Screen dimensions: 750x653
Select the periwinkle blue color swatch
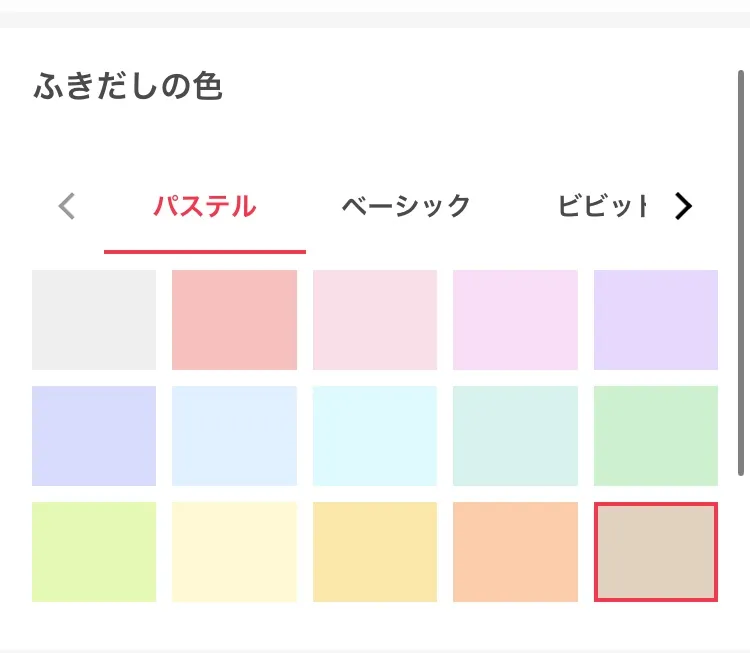pyautogui.click(x=94, y=436)
